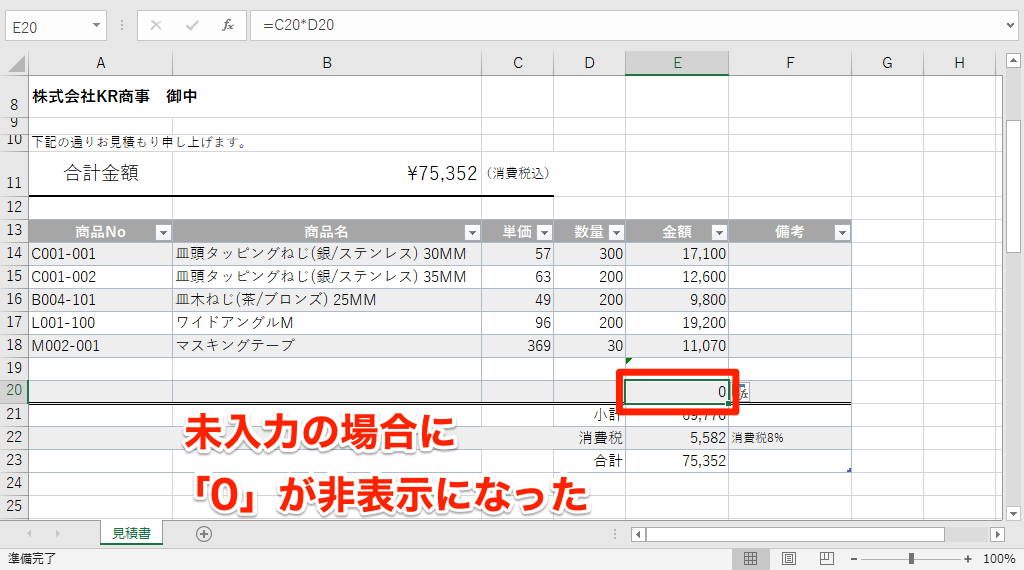
Task: Click the horizontal scrollbar thumb
Action: click(x=795, y=535)
